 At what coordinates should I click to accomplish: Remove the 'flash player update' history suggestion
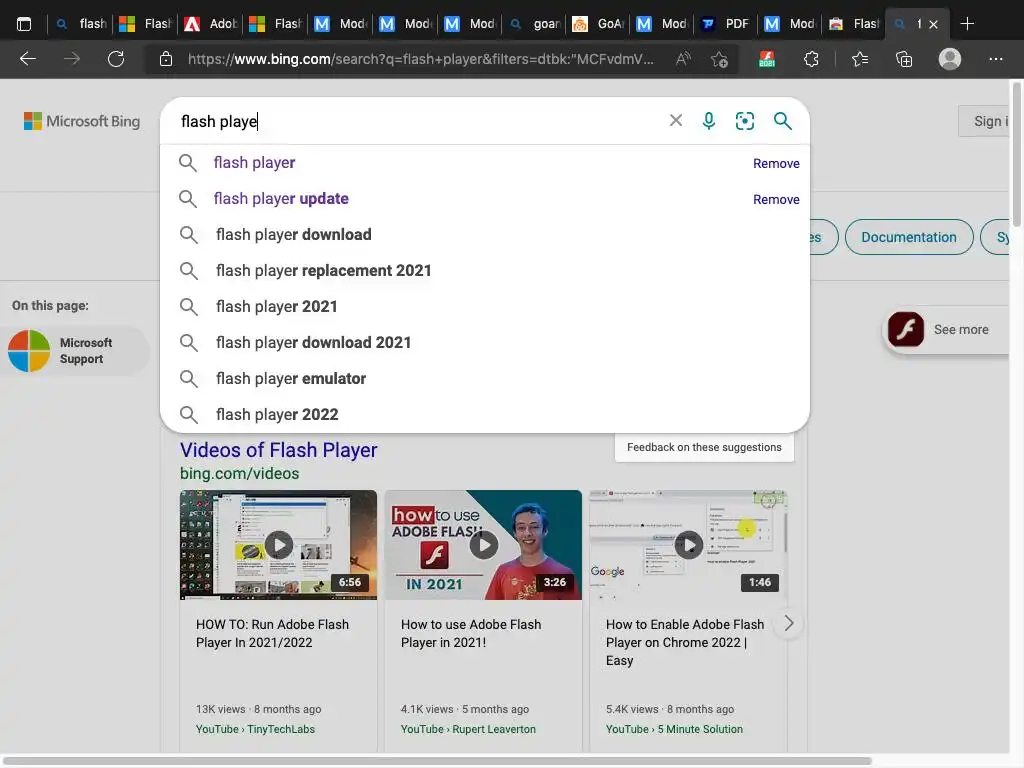point(776,199)
